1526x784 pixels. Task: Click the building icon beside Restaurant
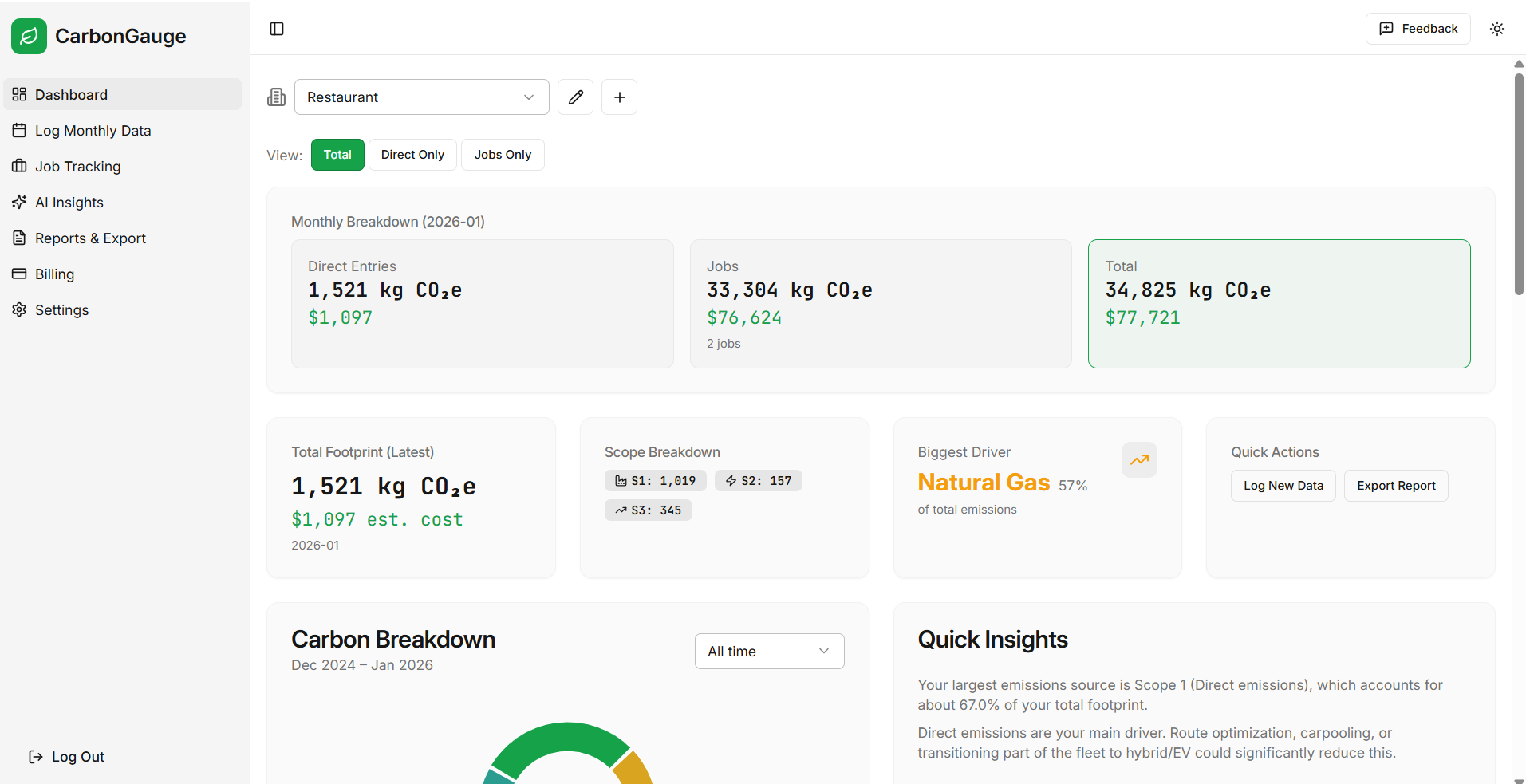[277, 97]
